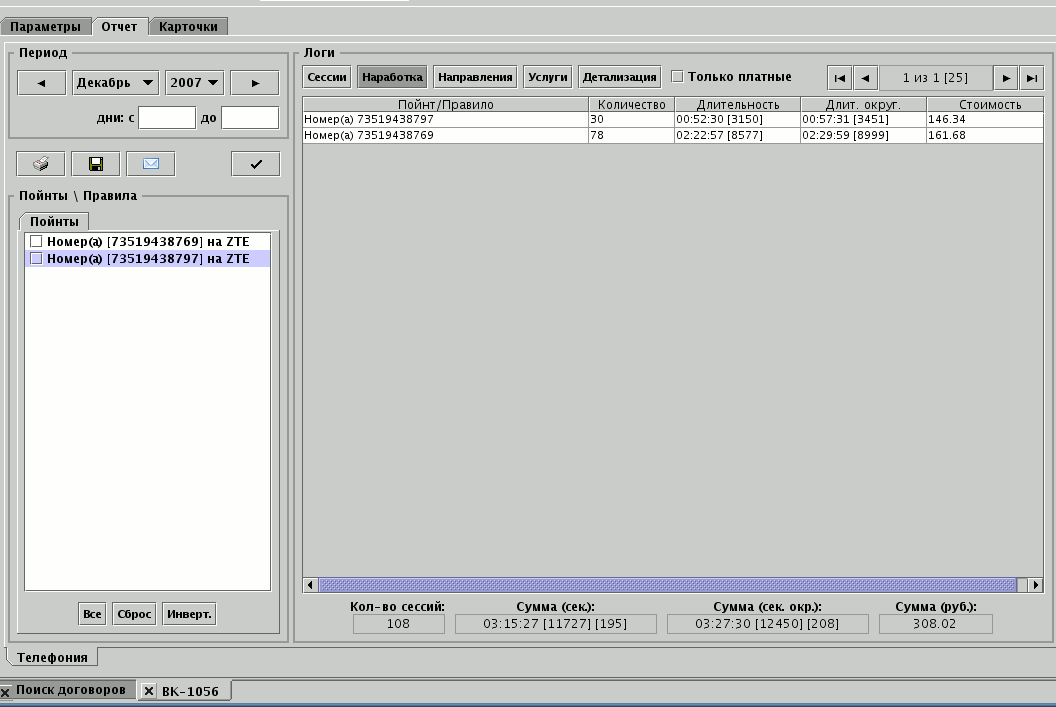The height and width of the screenshot is (707, 1056).
Task: Click the Инверт. selection button
Action: pyautogui.click(x=190, y=614)
